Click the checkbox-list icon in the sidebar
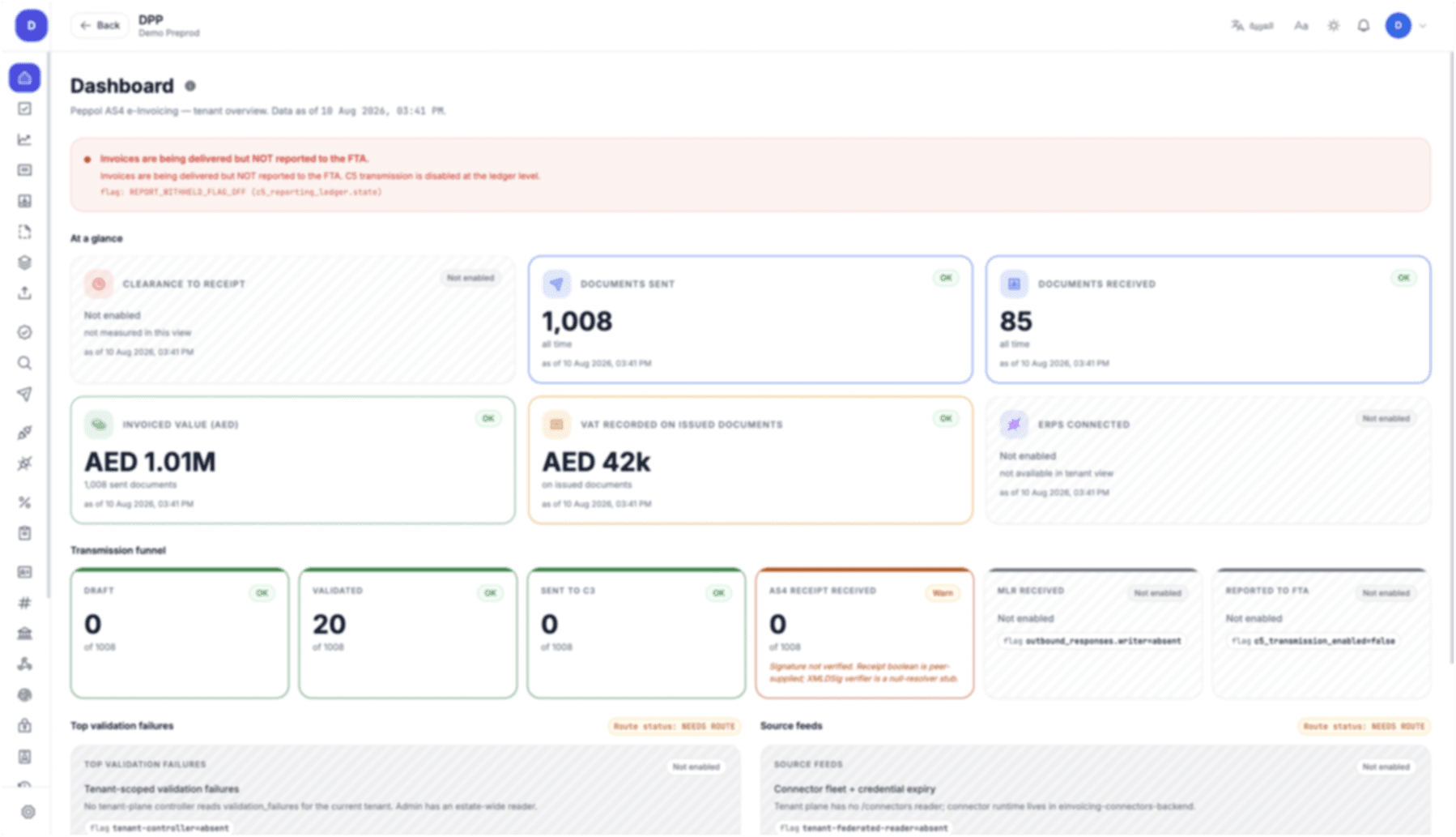1456x837 pixels. (x=25, y=109)
